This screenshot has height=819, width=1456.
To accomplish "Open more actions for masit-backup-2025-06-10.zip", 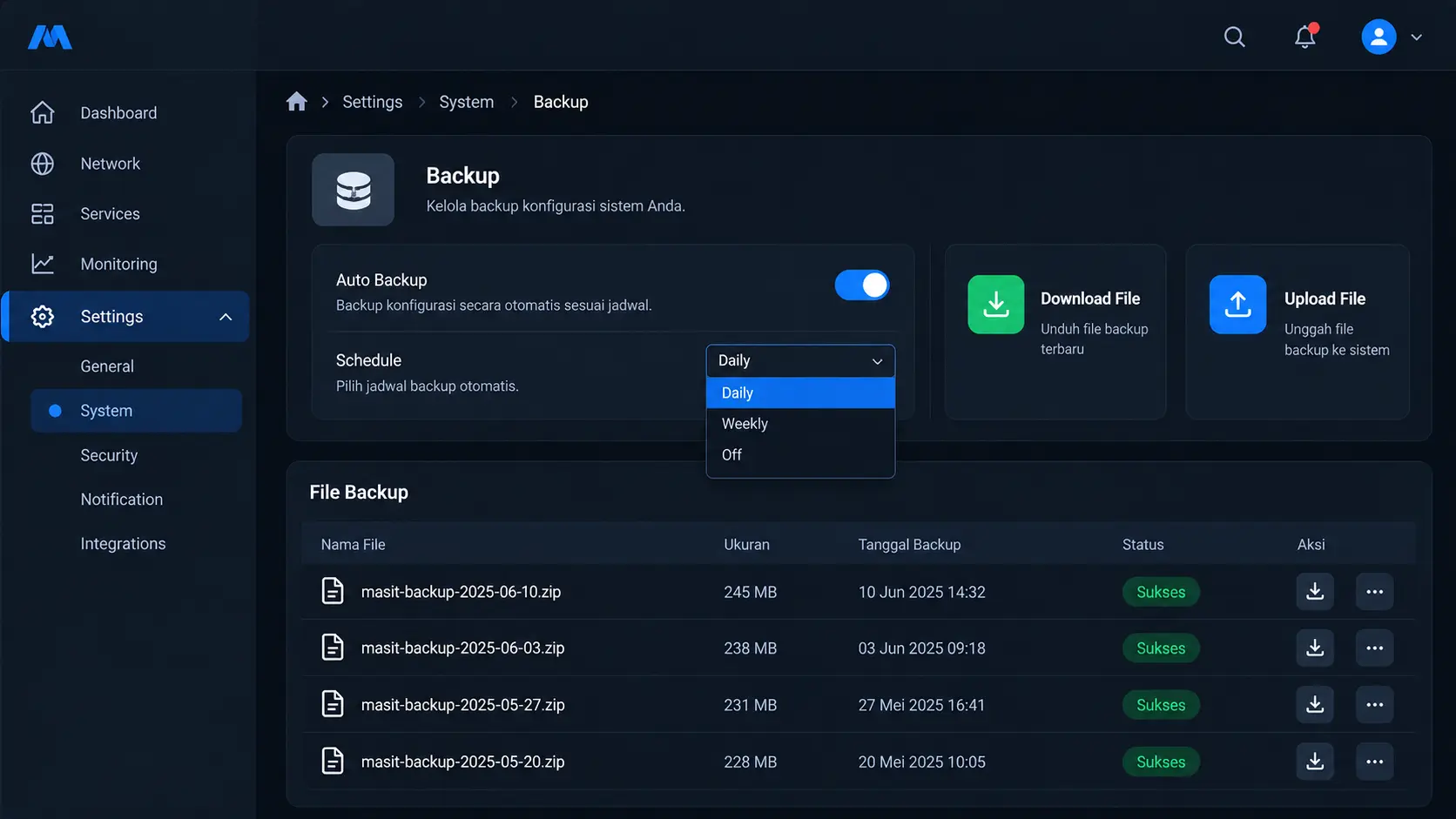I will [1375, 592].
